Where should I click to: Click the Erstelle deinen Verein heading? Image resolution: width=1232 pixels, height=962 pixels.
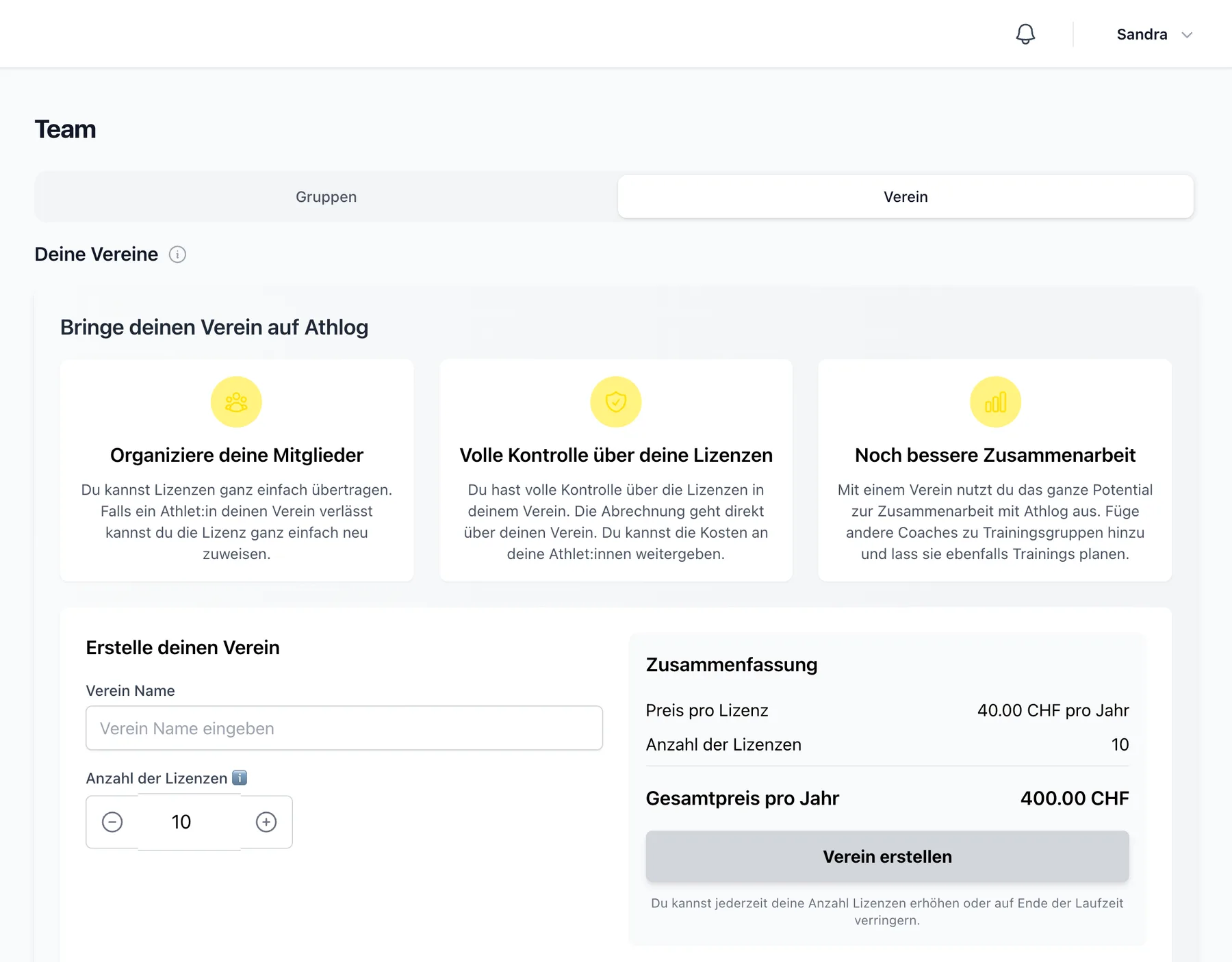[183, 647]
